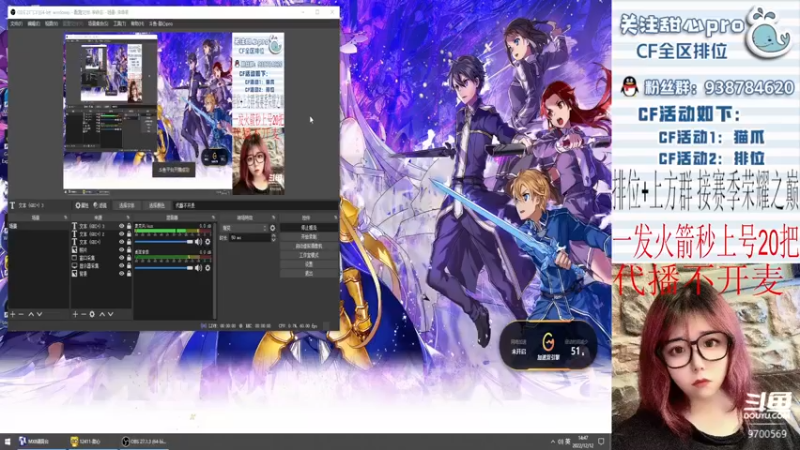The width and height of the screenshot is (800, 450).
Task: Click the 选择颜色 button
Action: click(157, 206)
